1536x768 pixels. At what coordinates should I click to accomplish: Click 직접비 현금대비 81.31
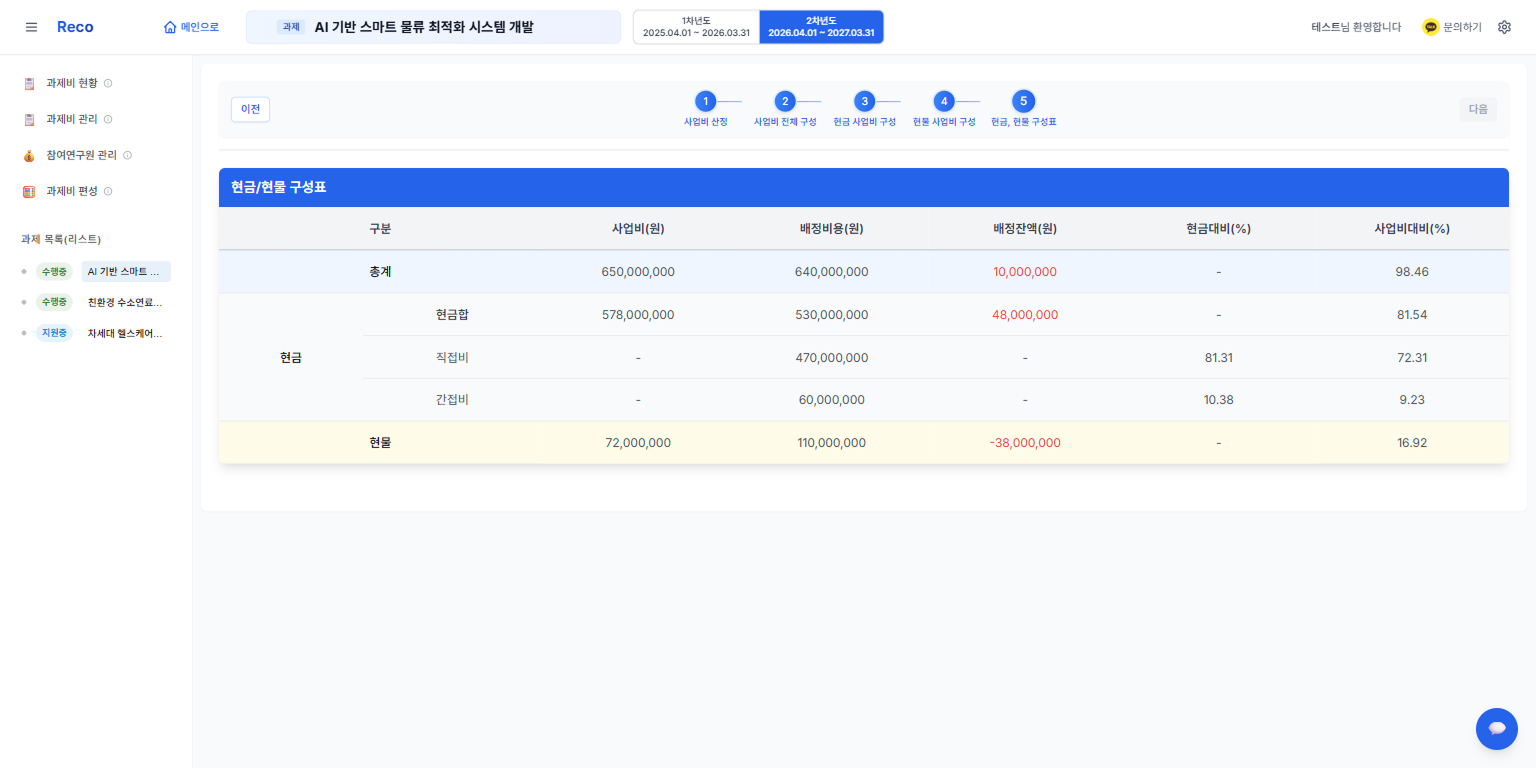1218,358
